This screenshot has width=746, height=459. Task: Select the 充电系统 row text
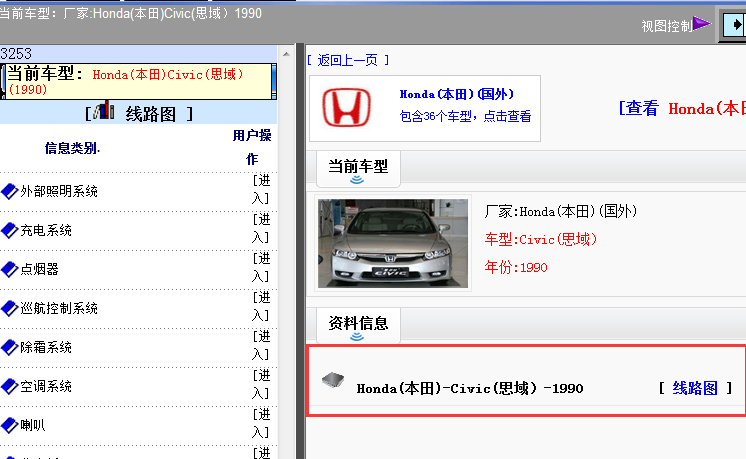[46, 230]
